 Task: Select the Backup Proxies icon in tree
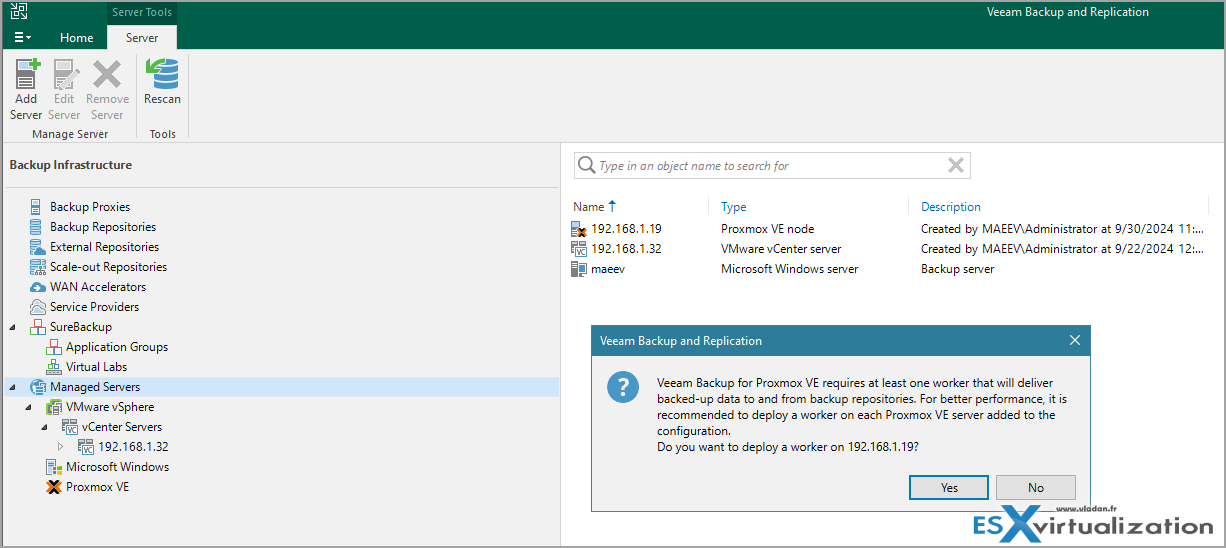pos(37,207)
